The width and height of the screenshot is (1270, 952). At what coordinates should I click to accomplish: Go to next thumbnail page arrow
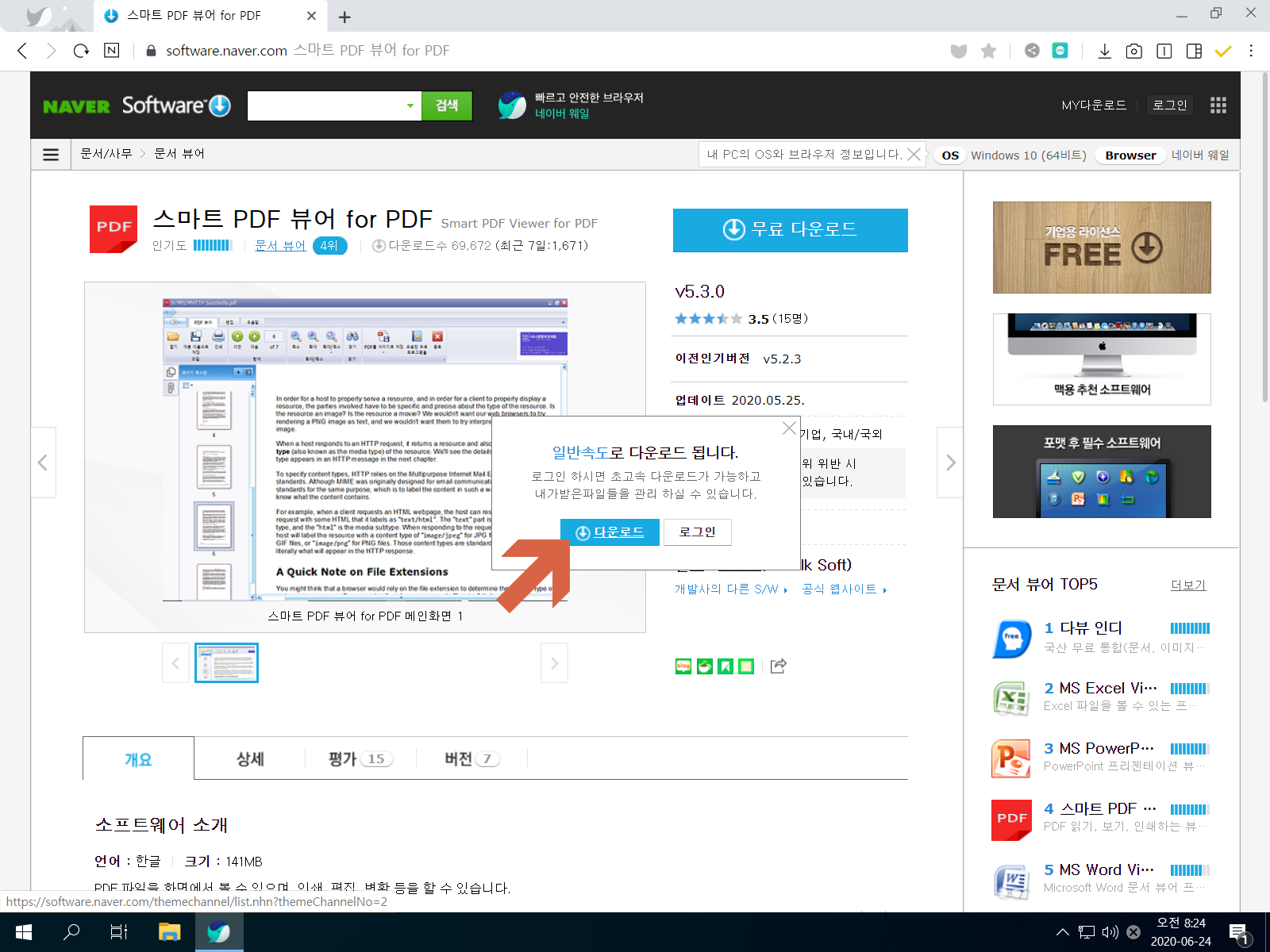tap(554, 663)
